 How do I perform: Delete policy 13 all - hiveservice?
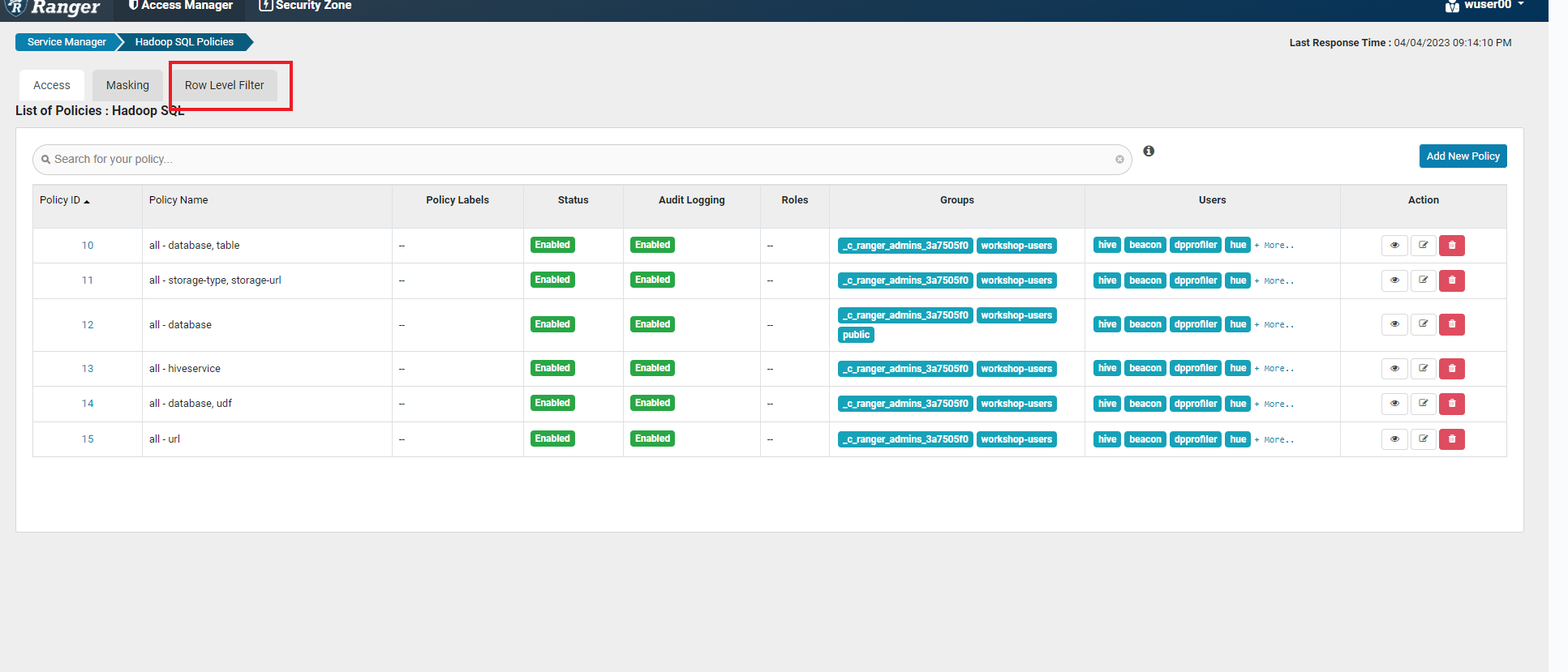click(x=1452, y=369)
